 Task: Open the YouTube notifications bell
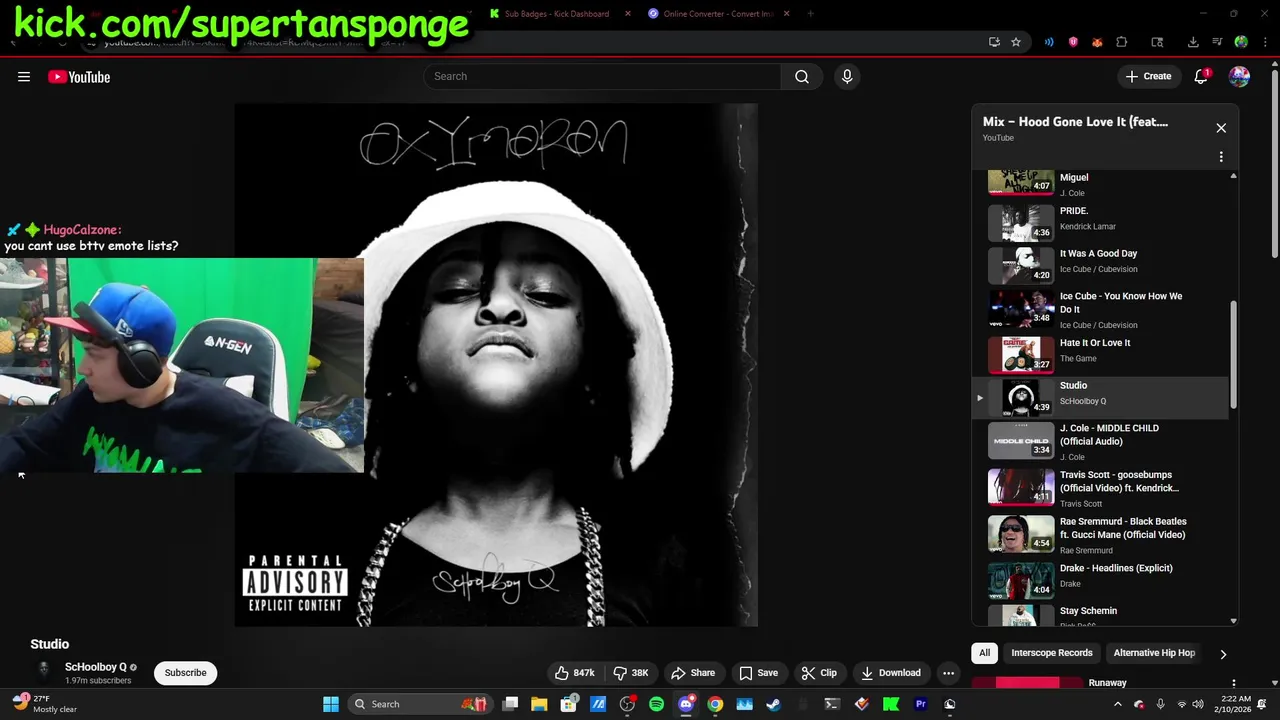click(1202, 77)
